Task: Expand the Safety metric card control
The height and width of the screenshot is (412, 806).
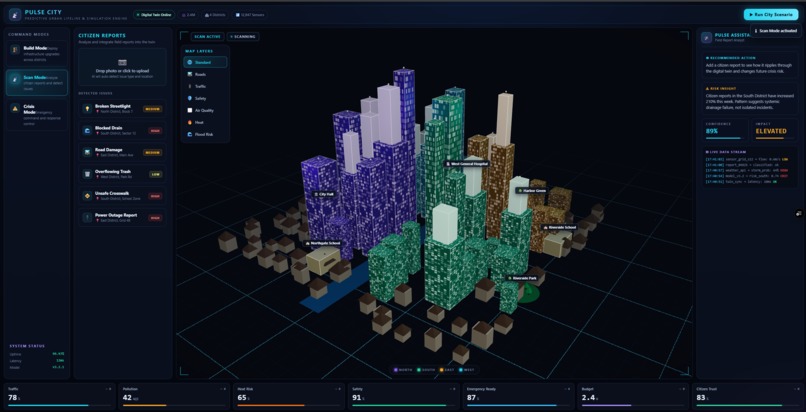Action: click(x=451, y=389)
